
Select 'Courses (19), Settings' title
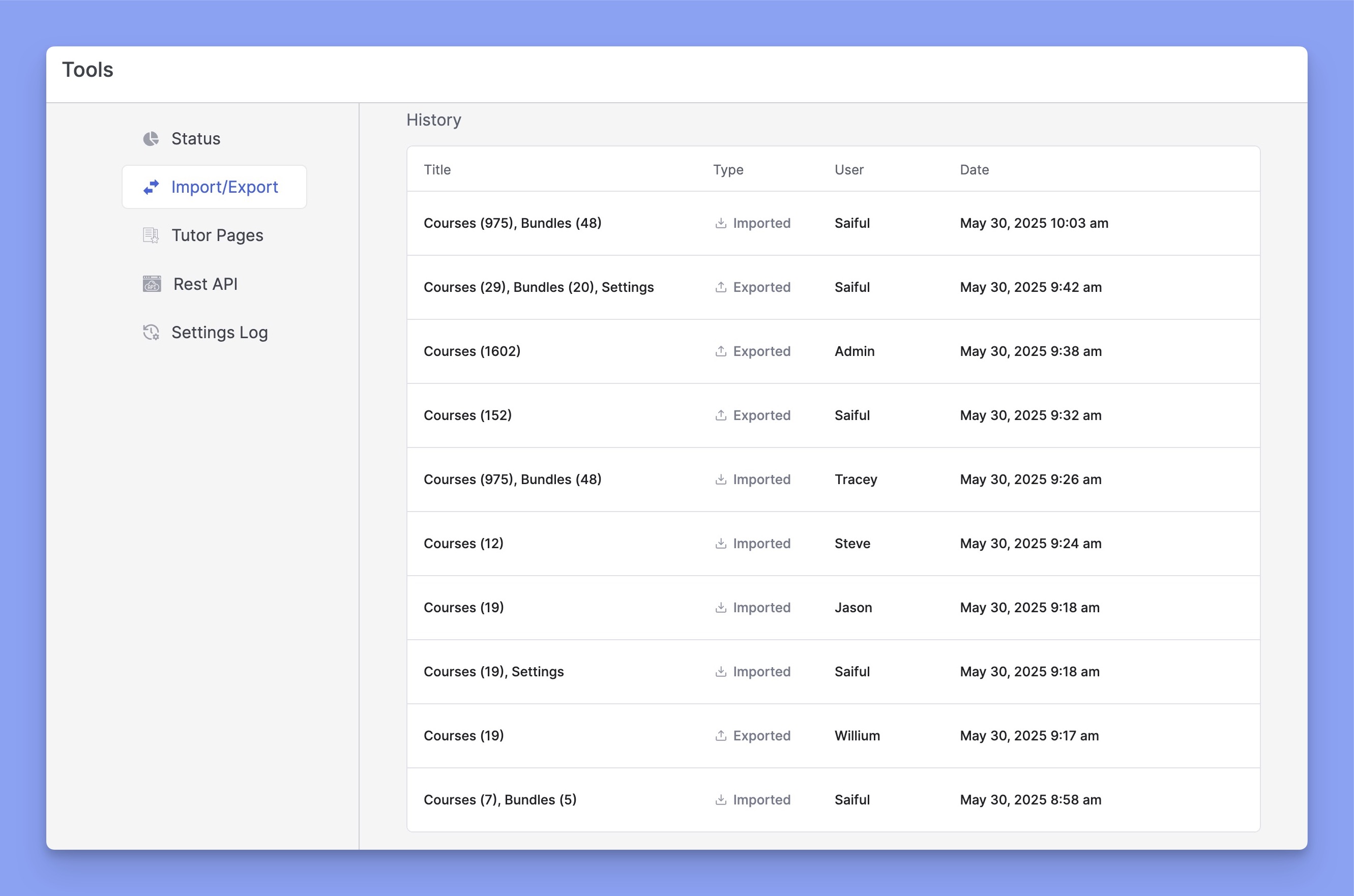494,671
